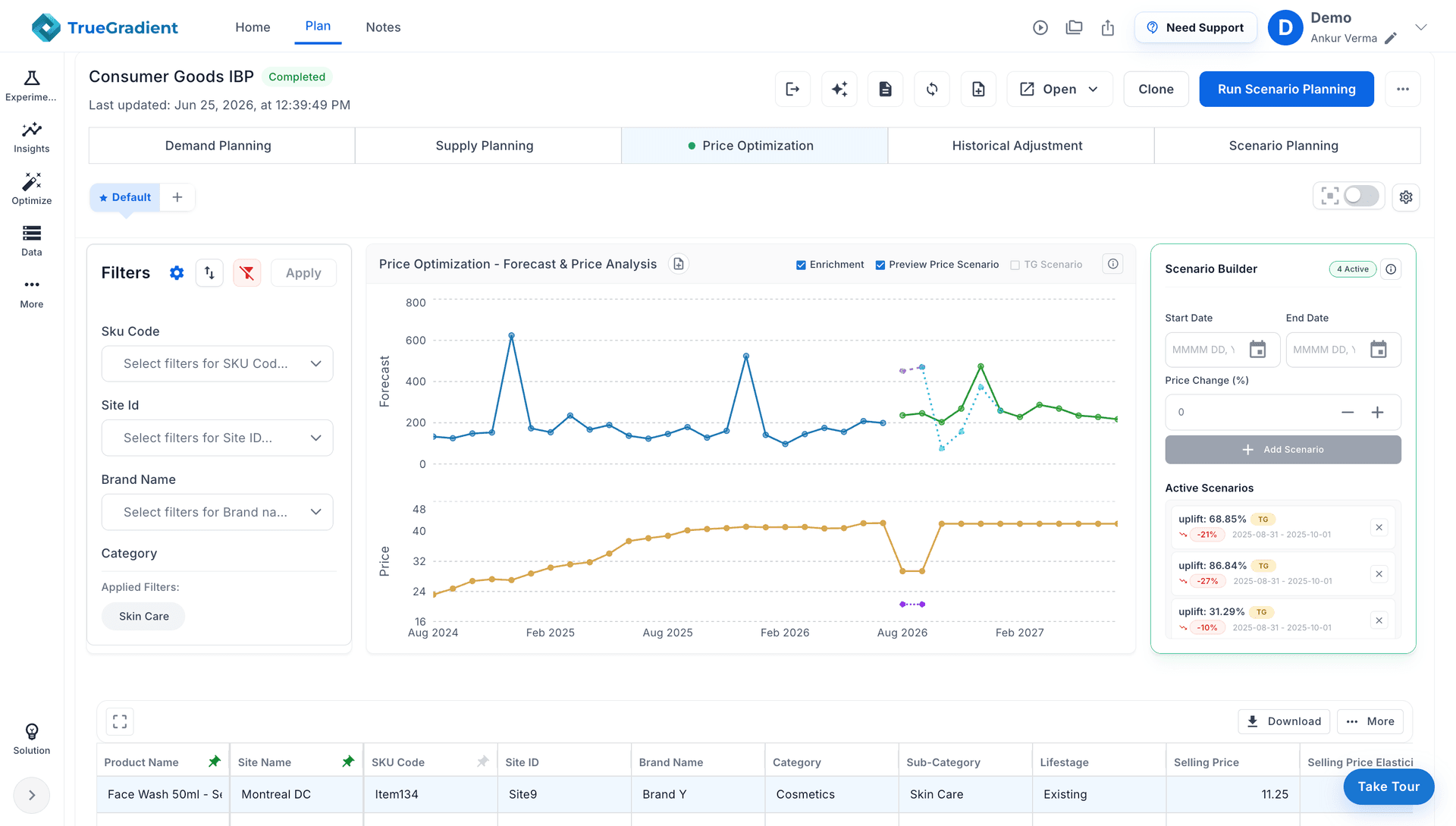Open the Data sidebar section
Viewport: 1456px width, 826px height.
[31, 240]
